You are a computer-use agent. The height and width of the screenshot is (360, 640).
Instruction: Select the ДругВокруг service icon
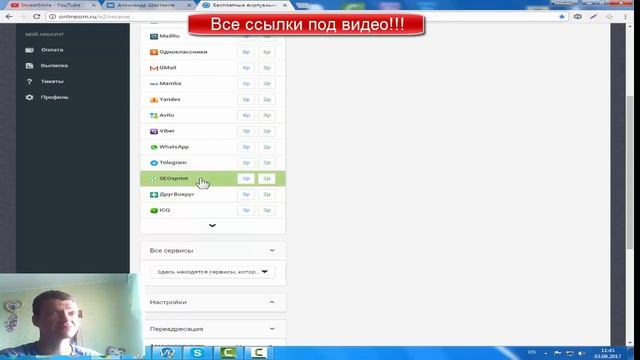(154, 195)
